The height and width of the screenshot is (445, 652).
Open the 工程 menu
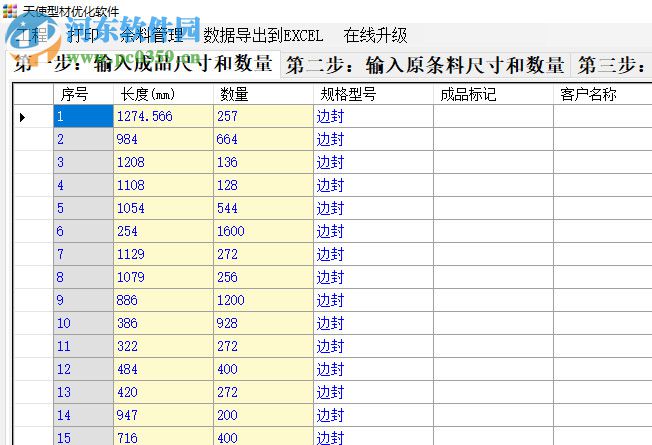click(32, 35)
